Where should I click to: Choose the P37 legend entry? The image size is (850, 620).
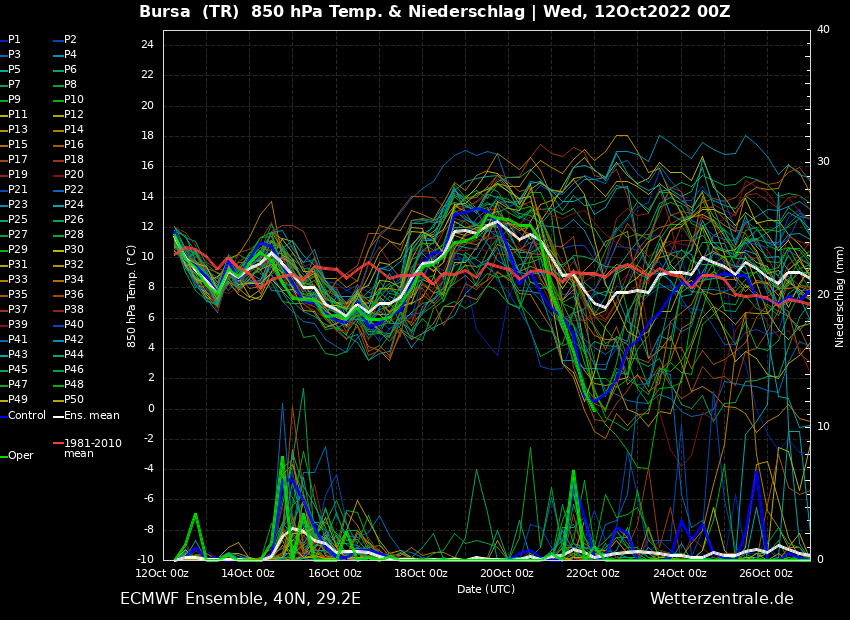14,309
